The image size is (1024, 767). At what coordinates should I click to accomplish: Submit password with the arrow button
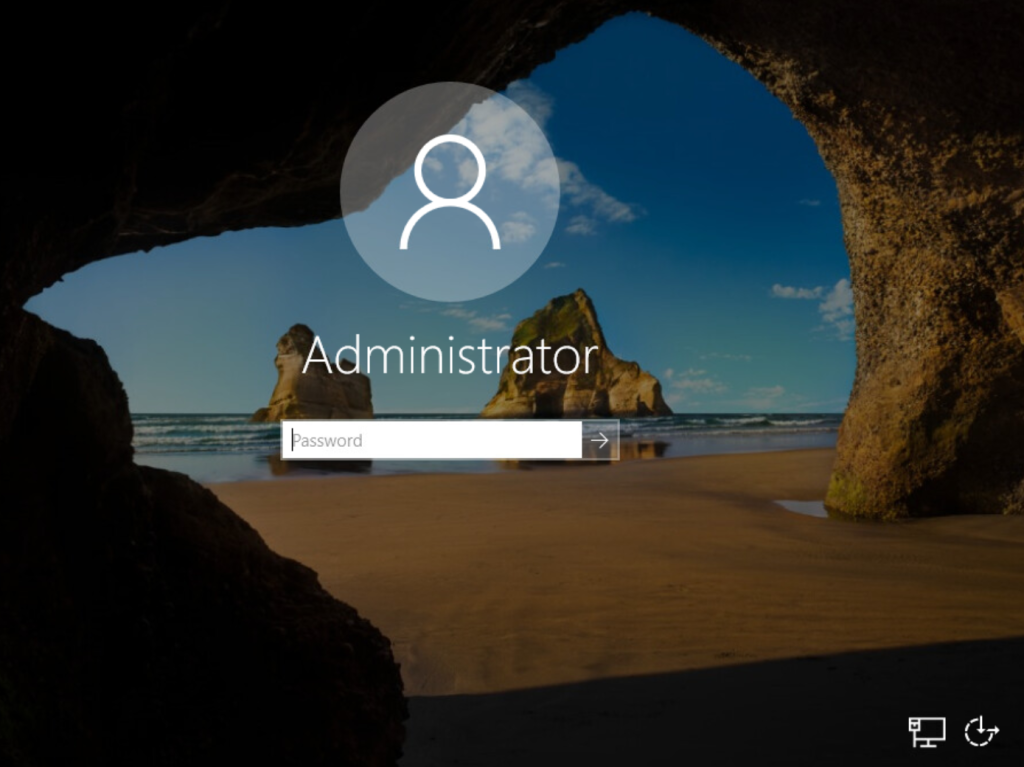pyautogui.click(x=600, y=440)
